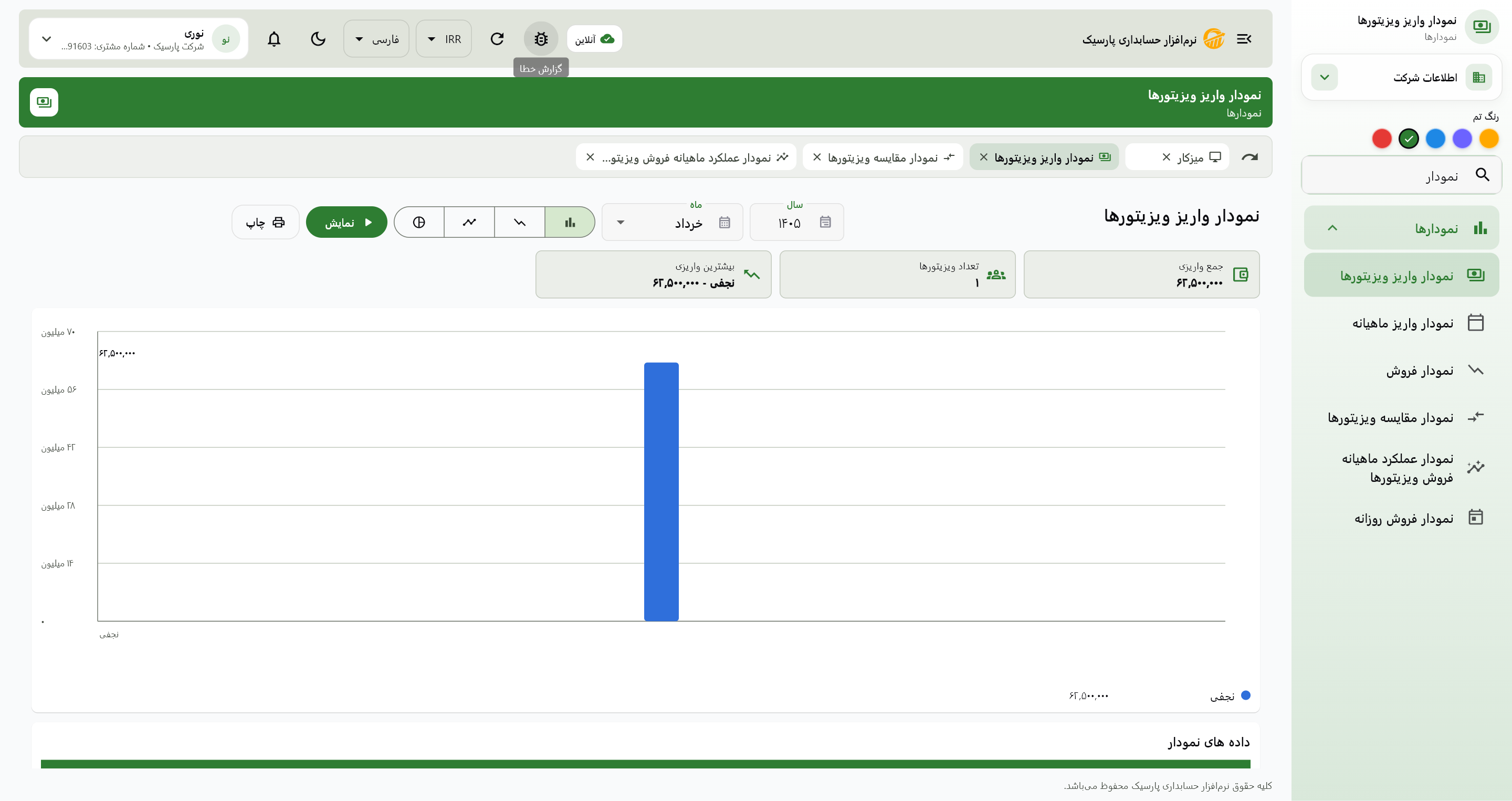1512x801 pixels.
Task: Click the نو user avatar
Action: pos(226,39)
